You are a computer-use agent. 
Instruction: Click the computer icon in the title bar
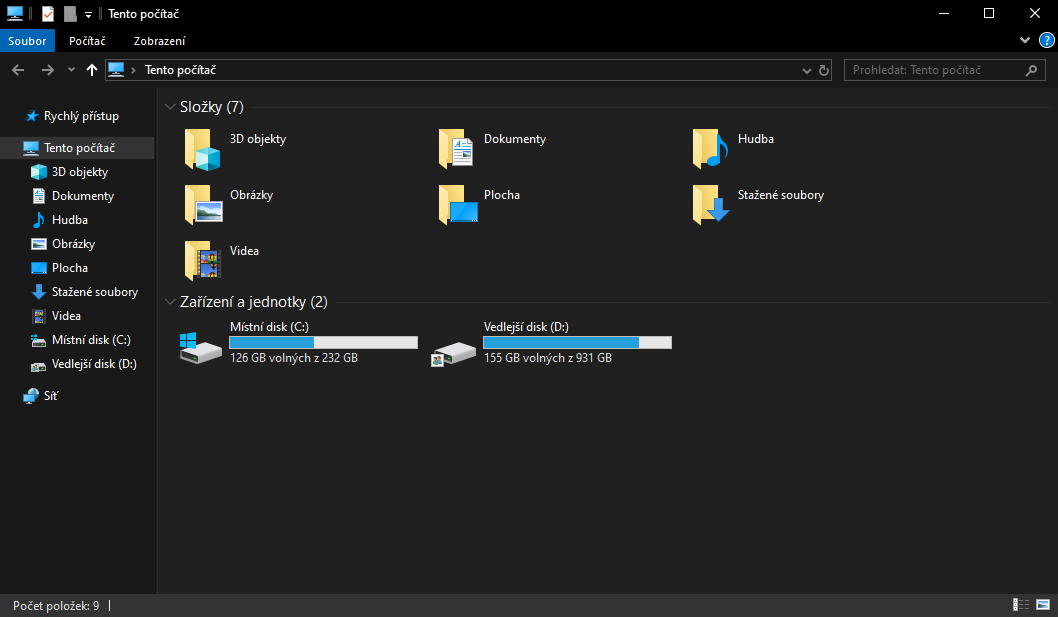[14, 14]
